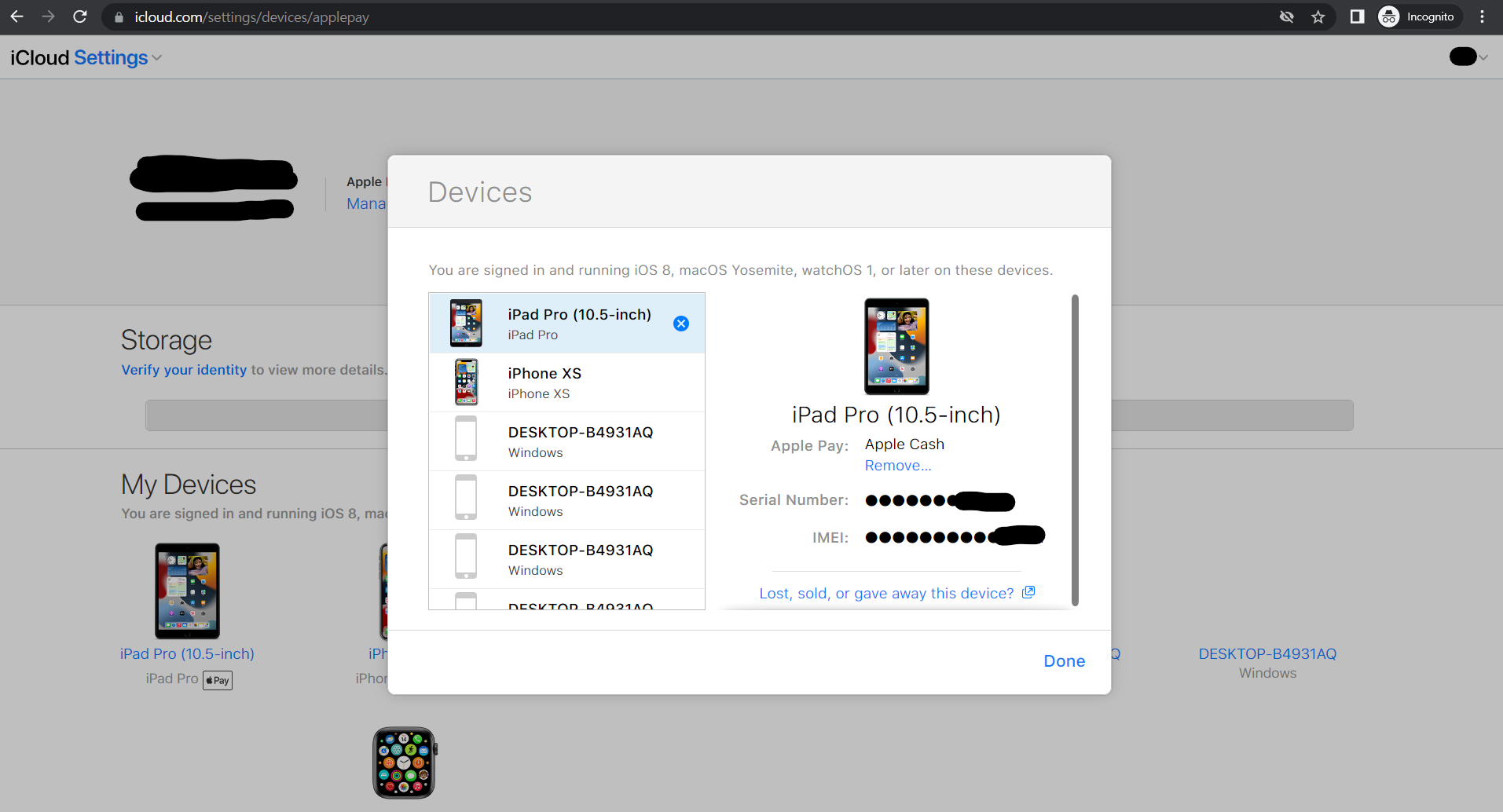The image size is (1503, 812).
Task: Open the Chrome three-dot menu
Action: [x=1482, y=16]
